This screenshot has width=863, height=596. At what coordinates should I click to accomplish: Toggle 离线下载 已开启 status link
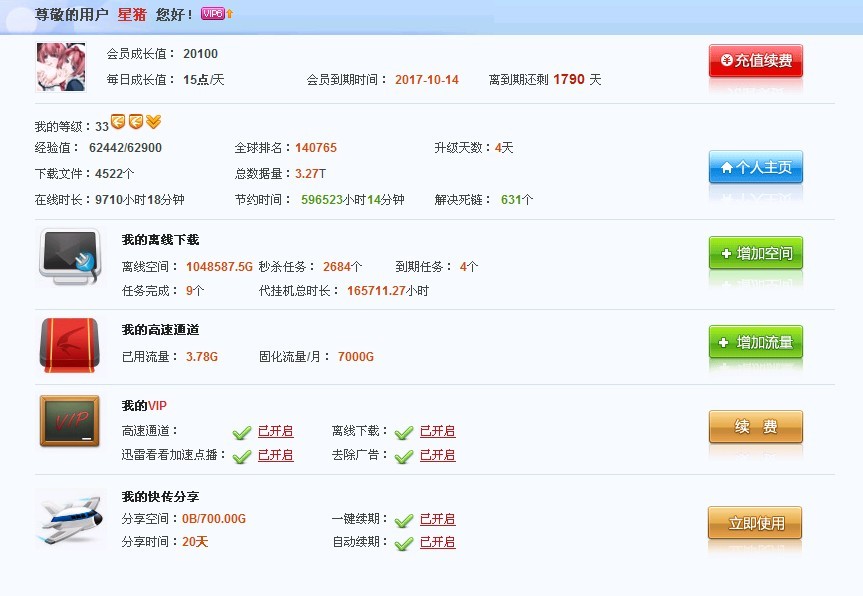click(437, 431)
